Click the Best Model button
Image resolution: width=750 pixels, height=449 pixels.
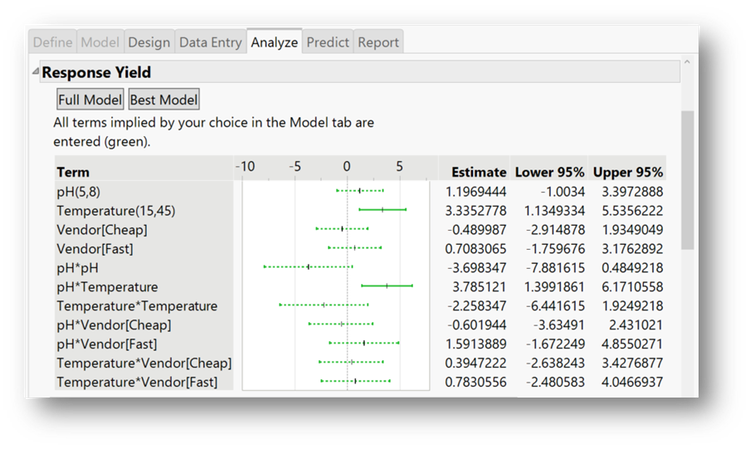point(164,100)
